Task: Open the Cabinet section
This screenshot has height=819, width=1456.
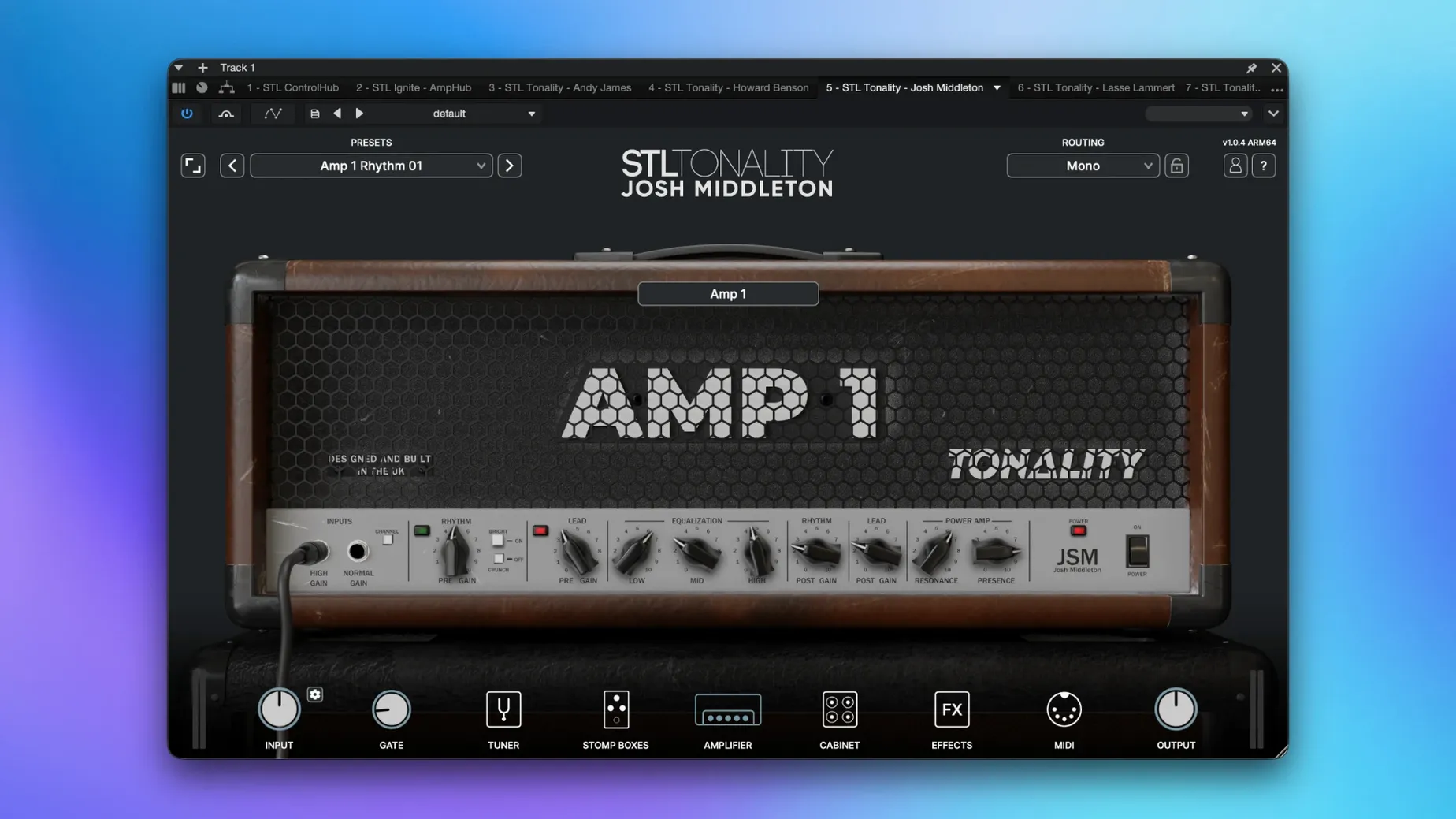Action: coord(839,709)
